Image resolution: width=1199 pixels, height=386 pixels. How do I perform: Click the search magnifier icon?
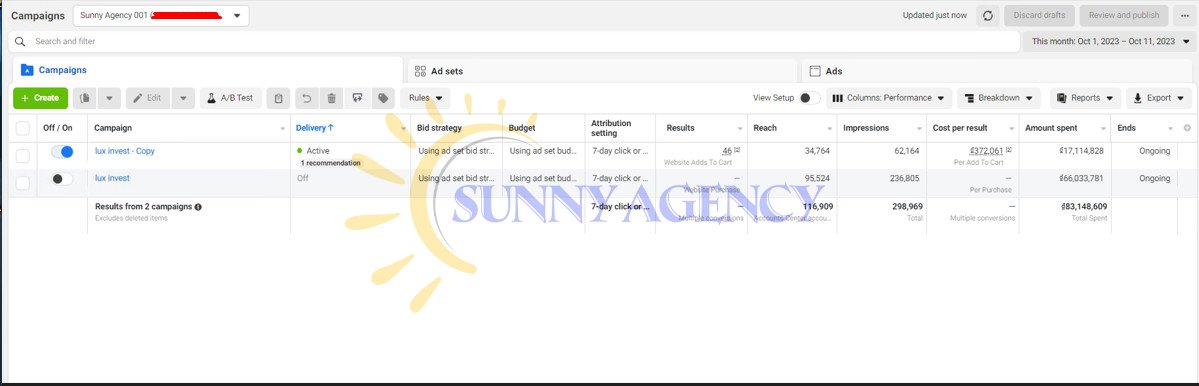[x=21, y=41]
